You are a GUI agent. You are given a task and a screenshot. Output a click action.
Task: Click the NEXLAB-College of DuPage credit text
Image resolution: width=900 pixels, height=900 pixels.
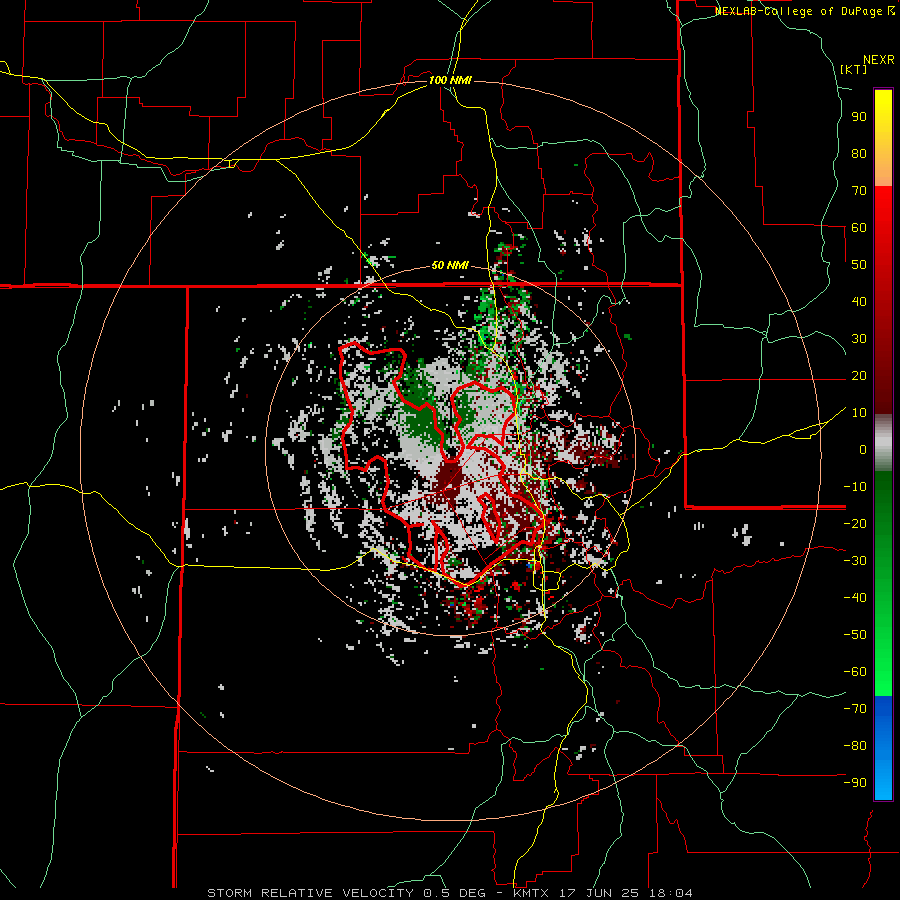(x=800, y=11)
